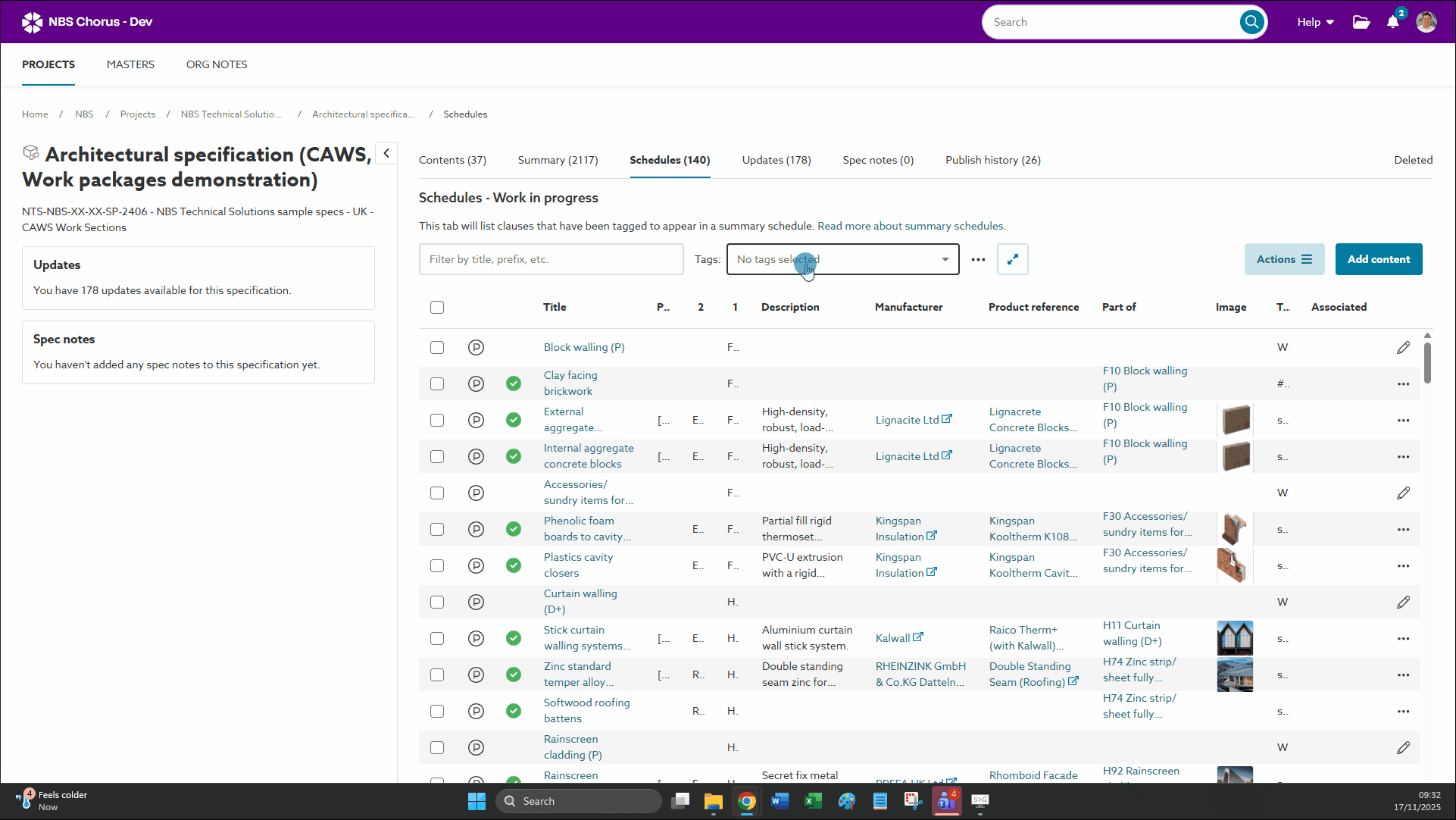Open the folder icon in top bar
The height and width of the screenshot is (820, 1456).
[x=1361, y=22]
